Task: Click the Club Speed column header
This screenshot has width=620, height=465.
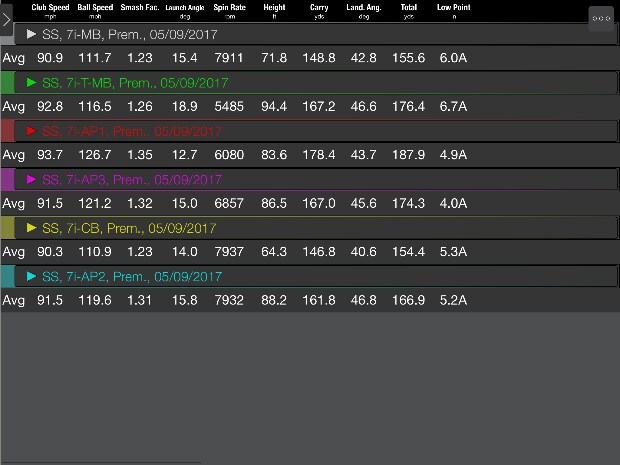Action: point(50,11)
